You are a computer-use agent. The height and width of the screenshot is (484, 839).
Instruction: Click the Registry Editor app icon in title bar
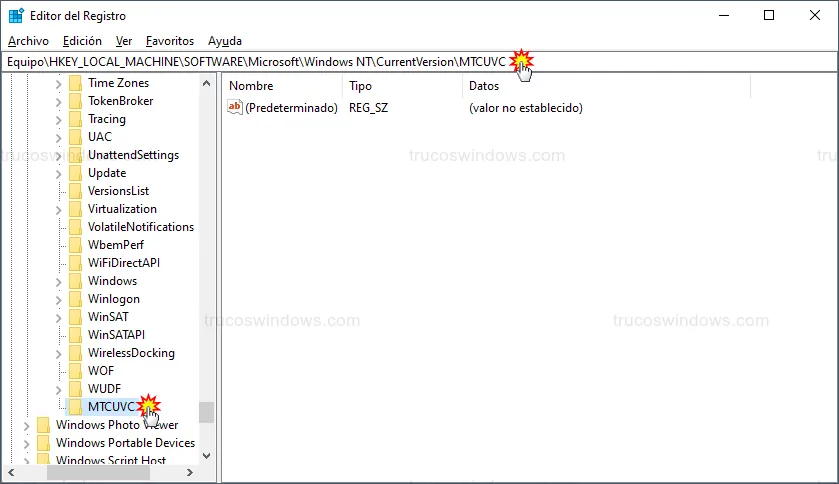[16, 16]
